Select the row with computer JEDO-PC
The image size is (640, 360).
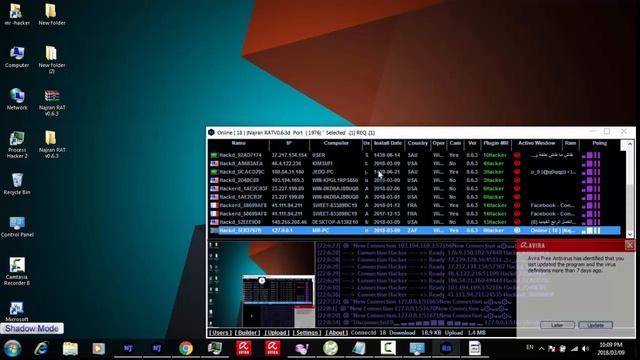414,172
